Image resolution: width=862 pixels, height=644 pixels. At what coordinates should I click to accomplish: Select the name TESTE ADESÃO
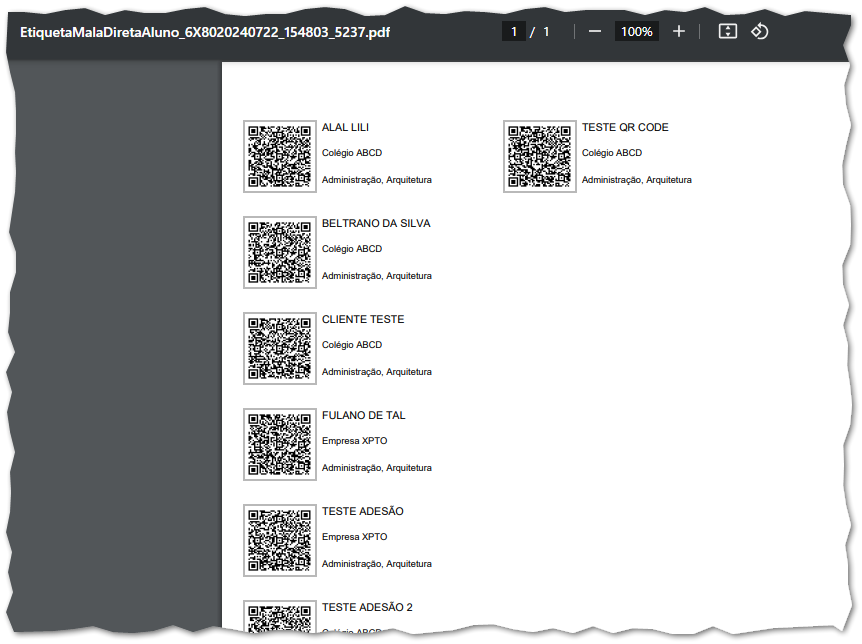(x=363, y=511)
